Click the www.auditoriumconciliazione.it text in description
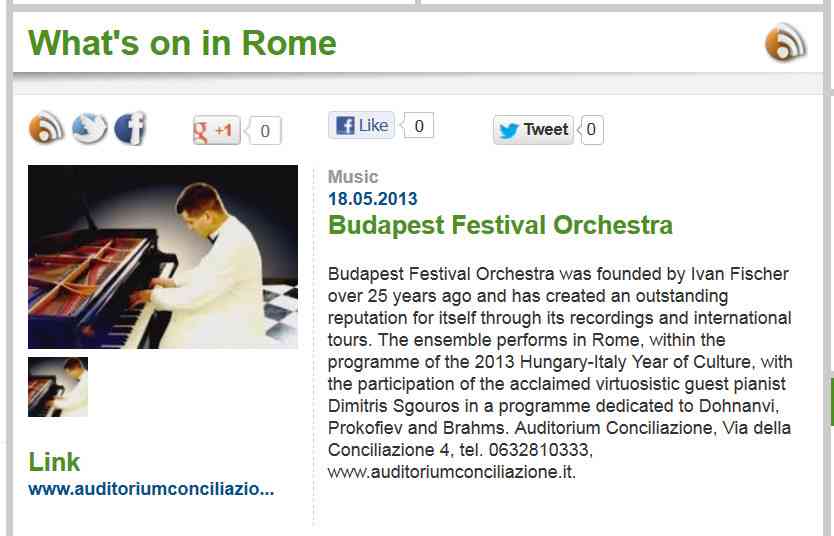Viewport: 834px width, 536px height. 452,472
